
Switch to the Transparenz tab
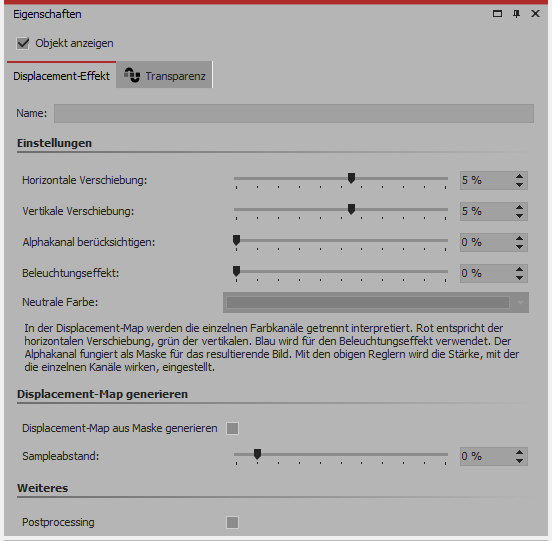click(164, 75)
